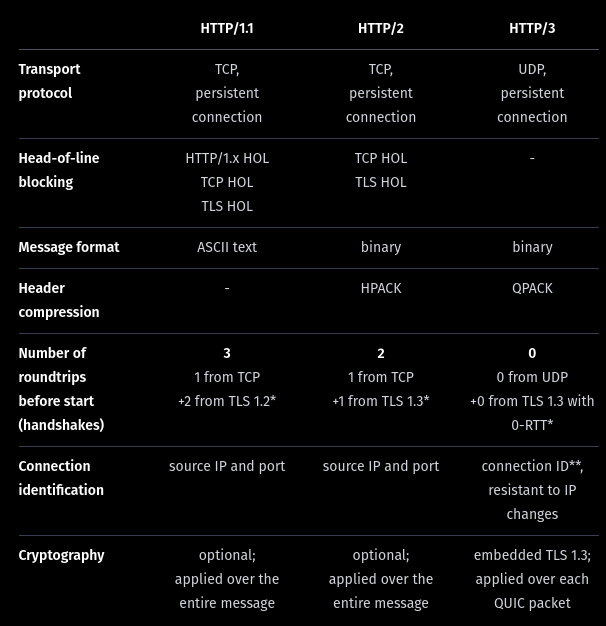Click the HTTP/3 column header

532,28
